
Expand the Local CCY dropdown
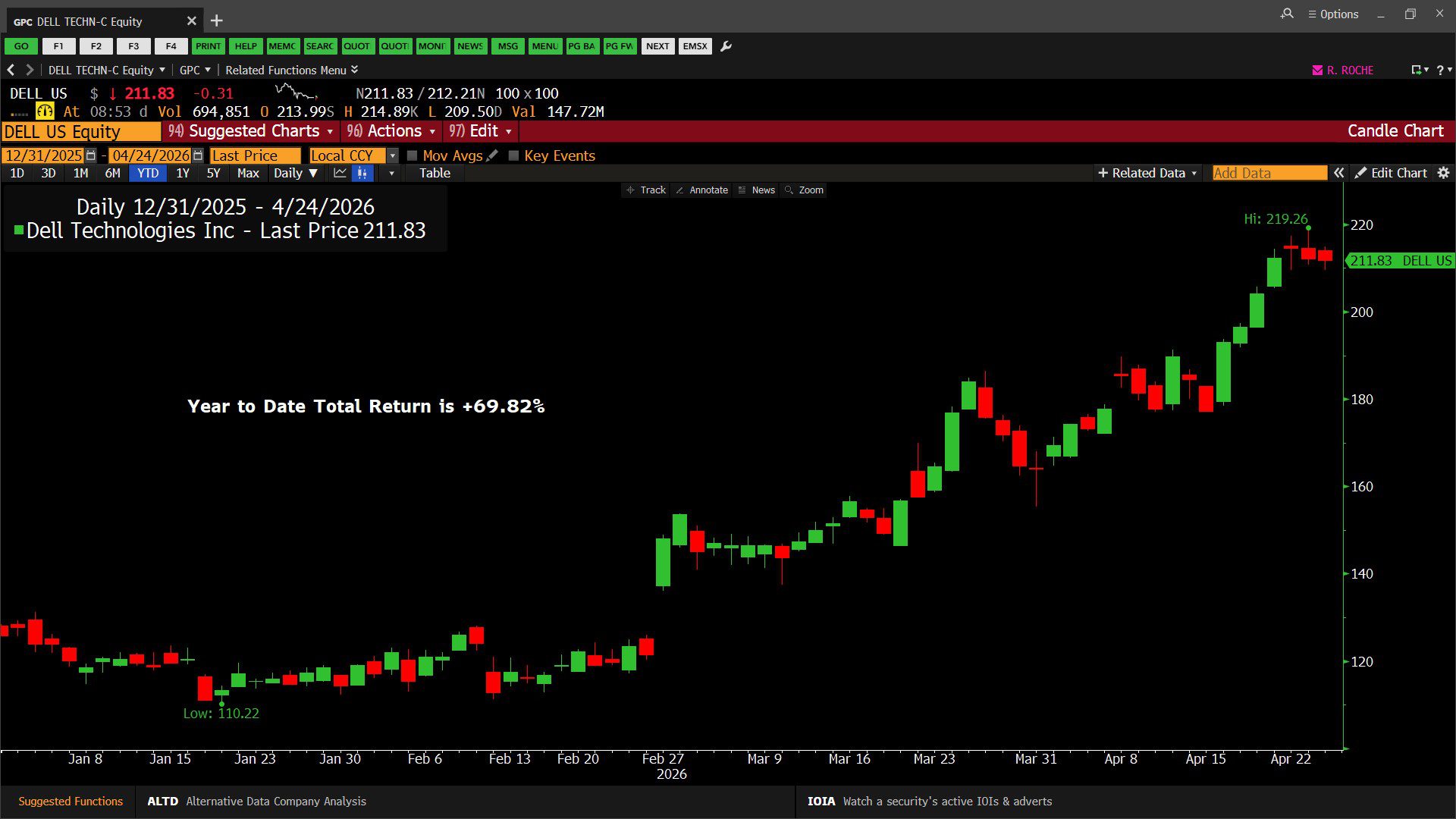[392, 155]
